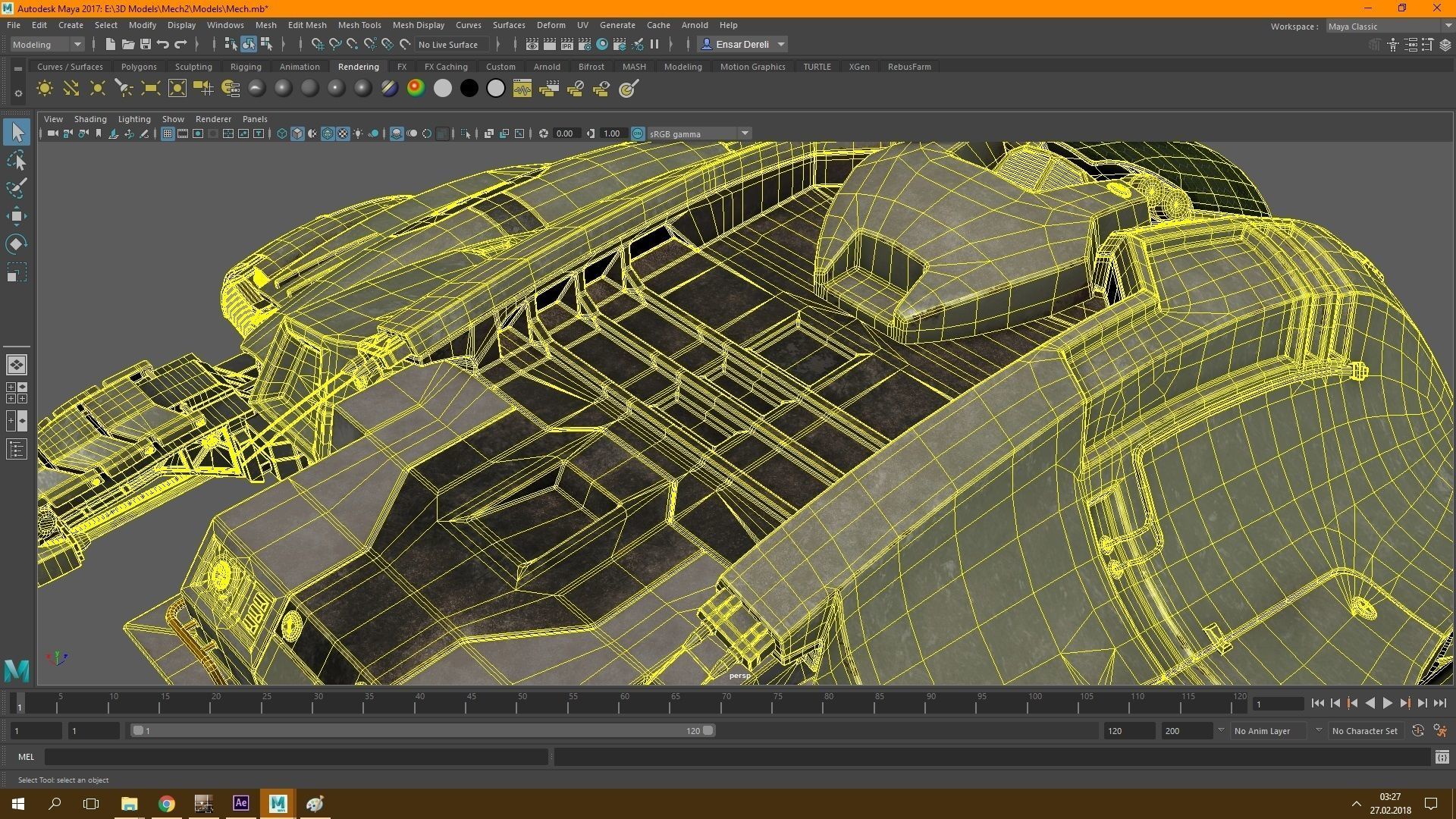Open the Script Editor icon

pyautogui.click(x=1442, y=757)
